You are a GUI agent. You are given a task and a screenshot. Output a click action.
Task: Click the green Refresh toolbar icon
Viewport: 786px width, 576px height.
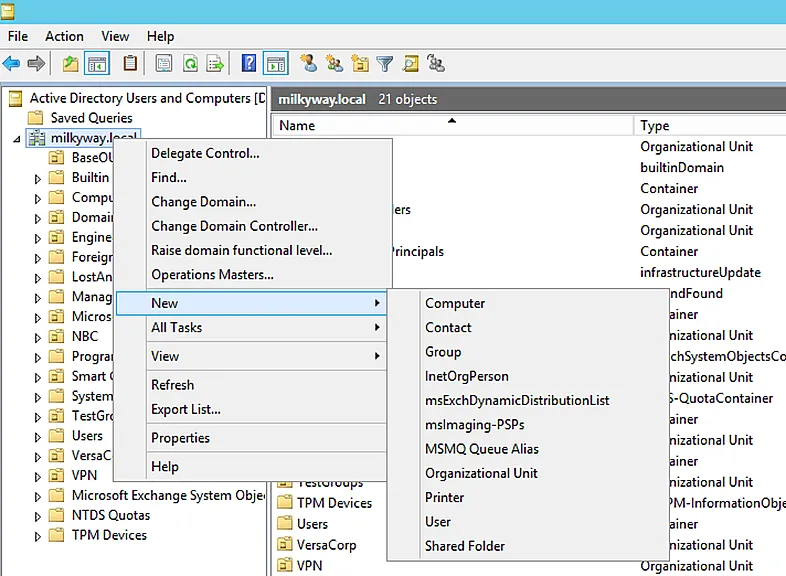190,64
